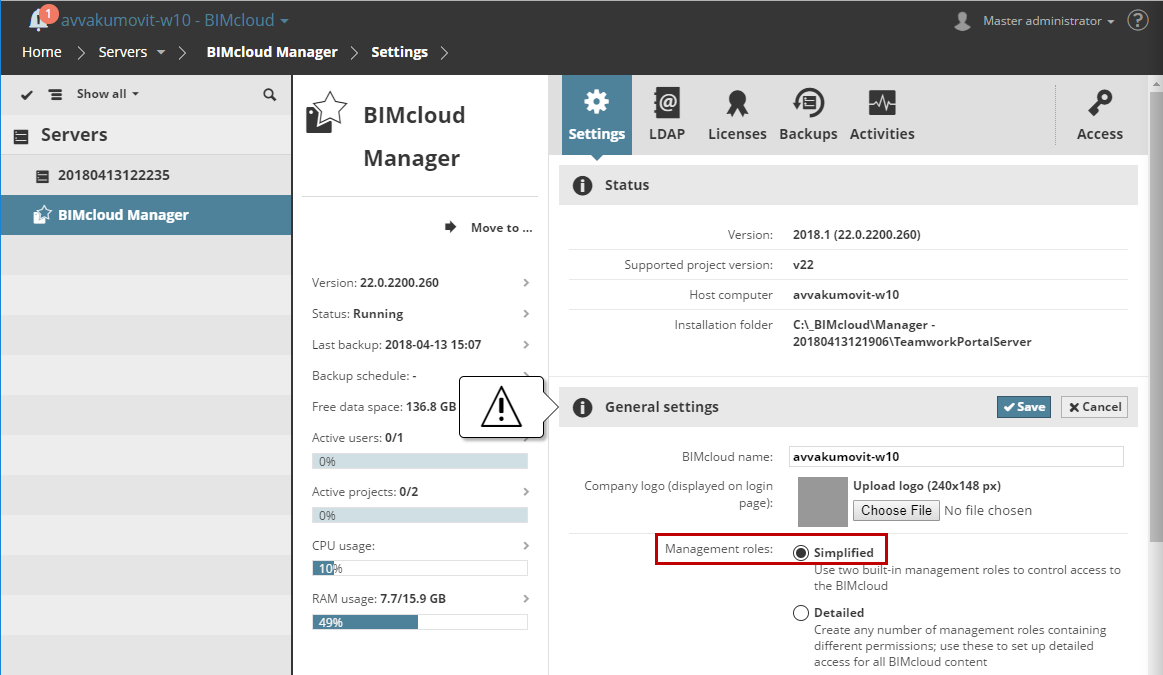Select the Simplified management roles option
Viewport: 1163px width, 675px height.
pos(802,551)
